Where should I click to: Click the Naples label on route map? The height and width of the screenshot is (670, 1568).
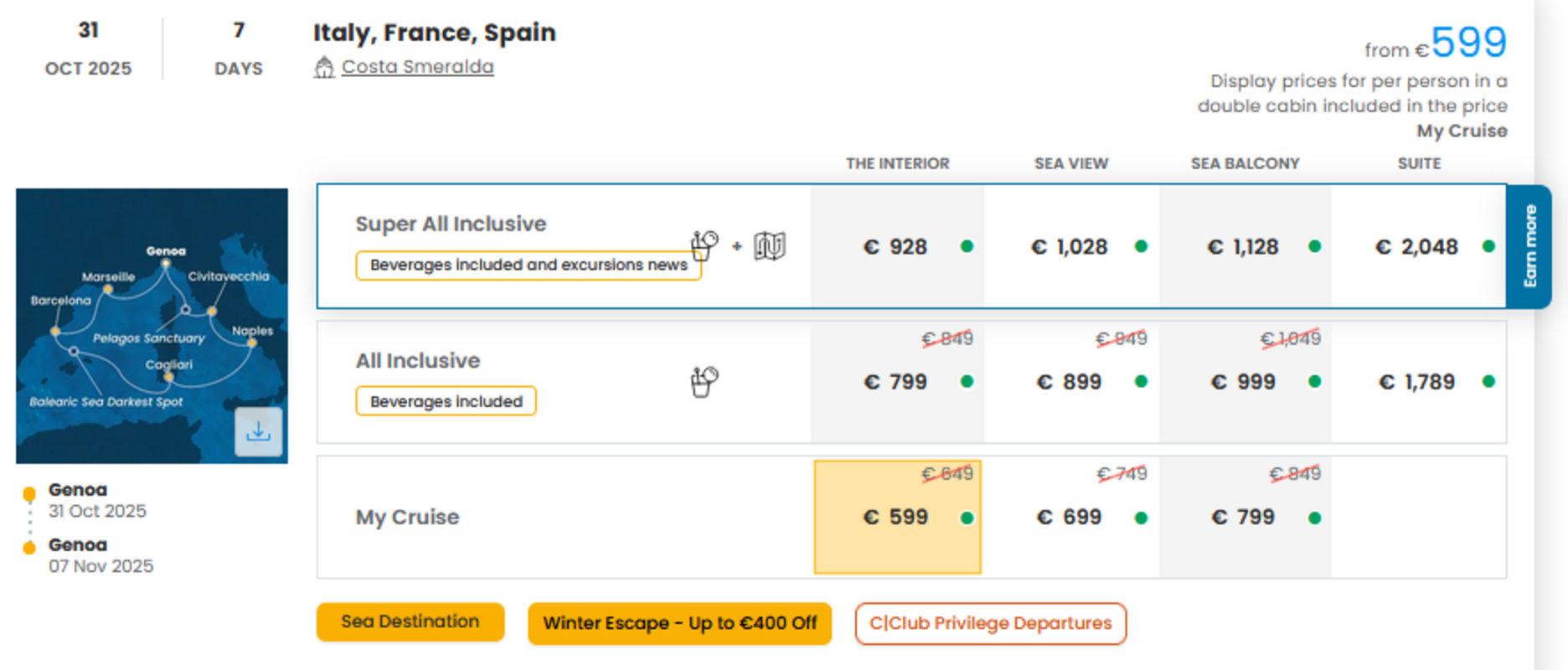coord(252,331)
